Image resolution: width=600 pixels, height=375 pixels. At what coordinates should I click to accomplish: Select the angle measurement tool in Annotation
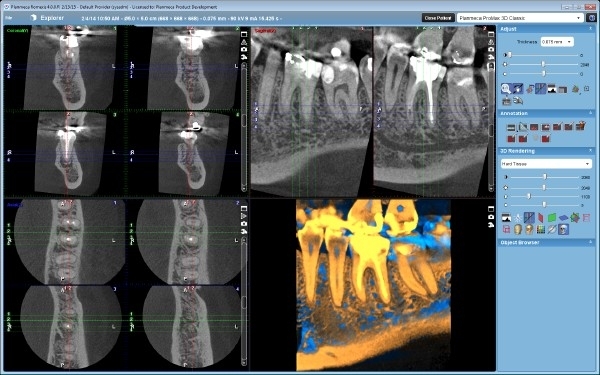[x=523, y=127]
